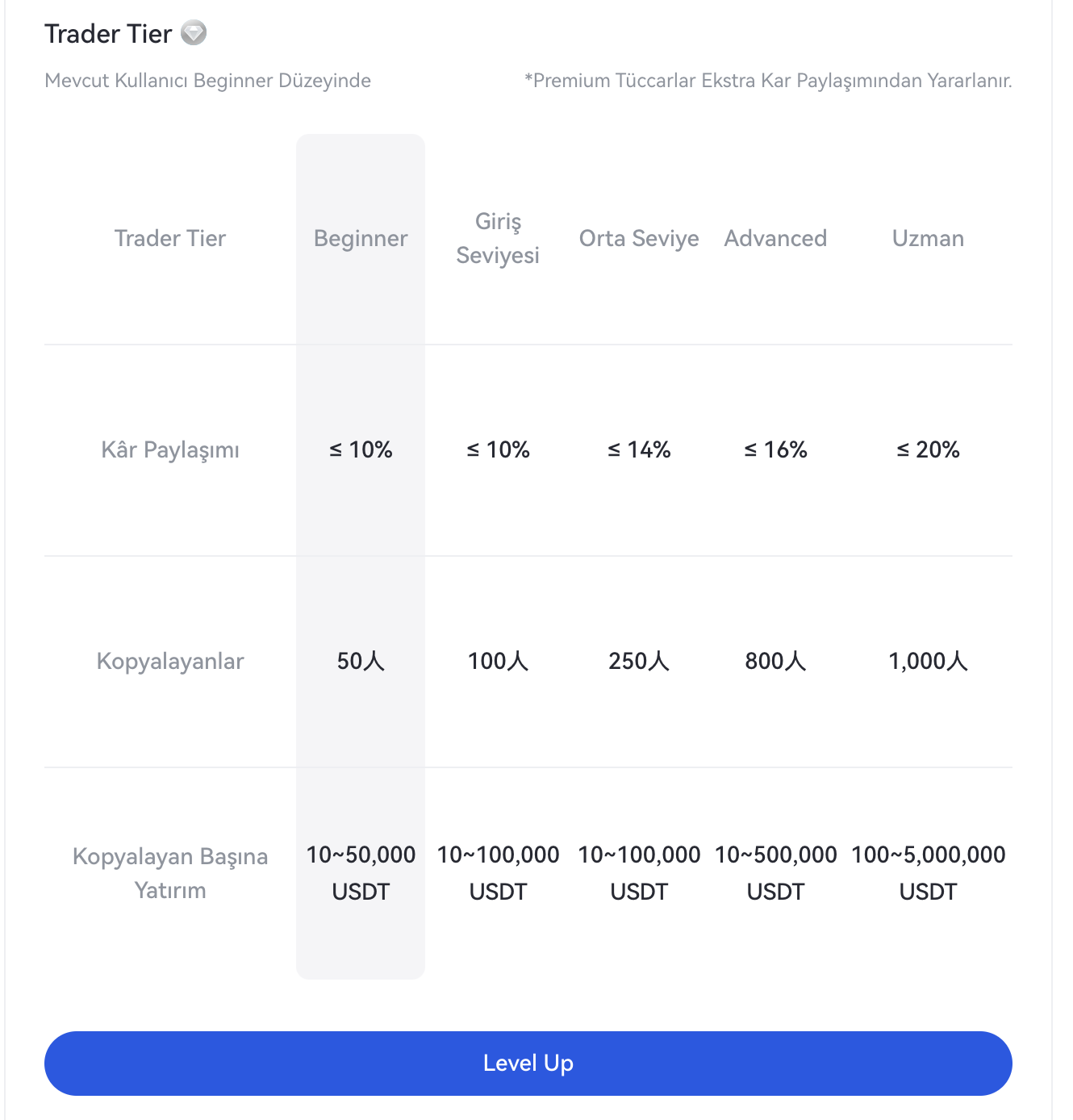
Task: Click the ≤ 16% profit share cell
Action: [x=775, y=450]
